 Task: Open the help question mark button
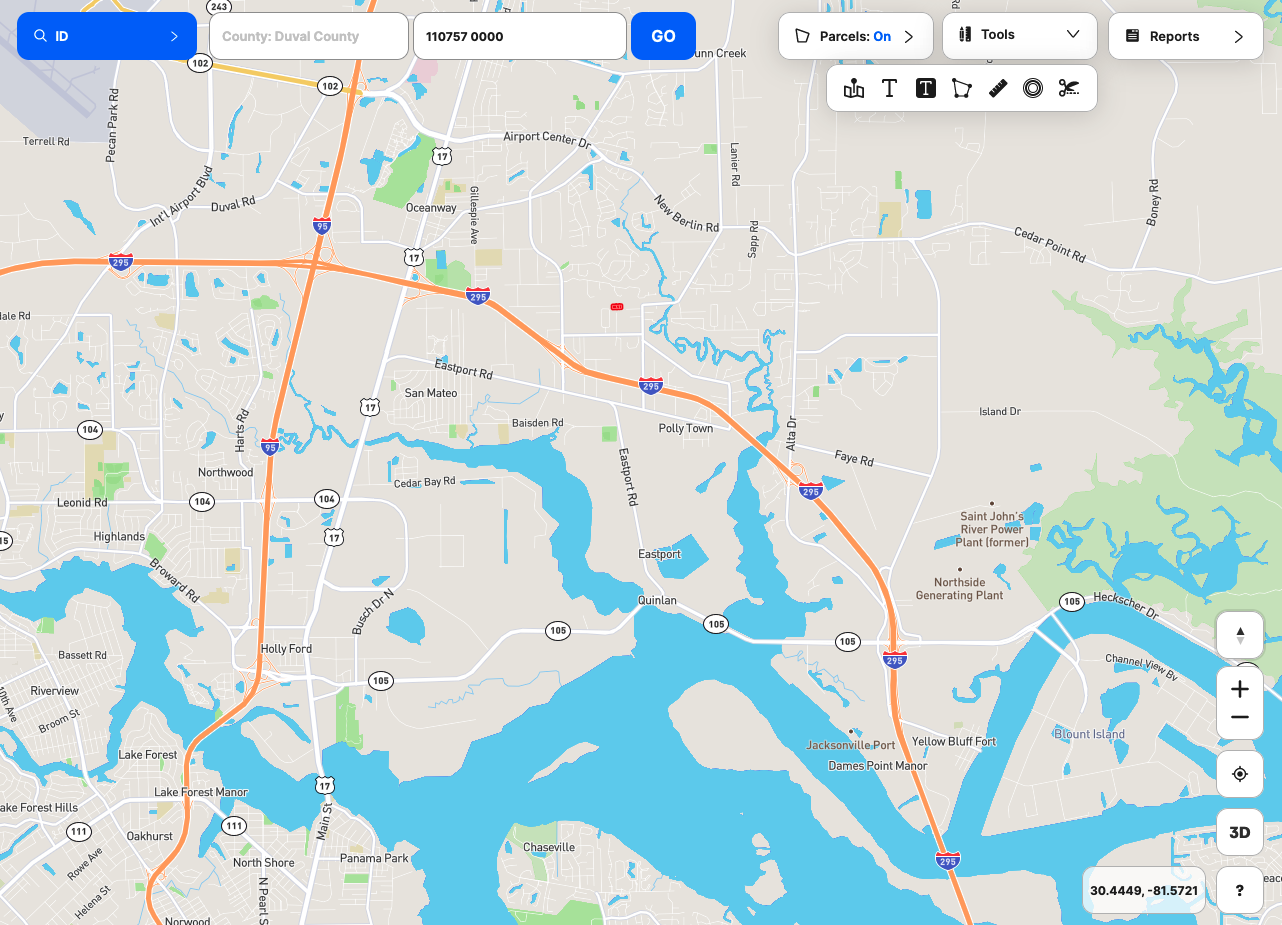point(1240,890)
